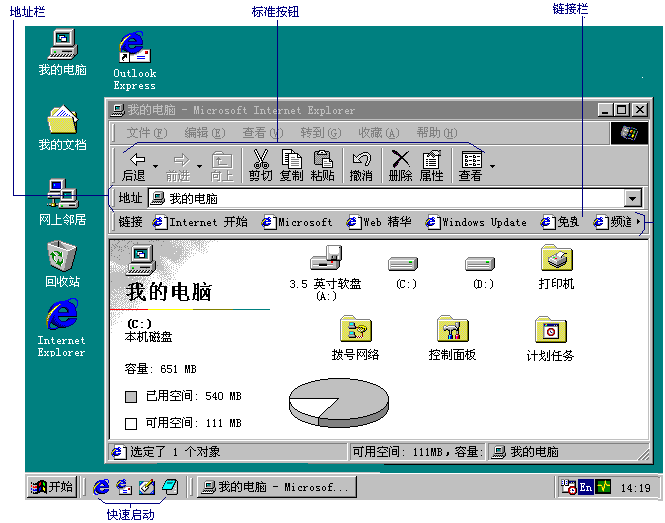Open the 查看(V) menu
The width and height of the screenshot is (665, 523).
[x=263, y=133]
